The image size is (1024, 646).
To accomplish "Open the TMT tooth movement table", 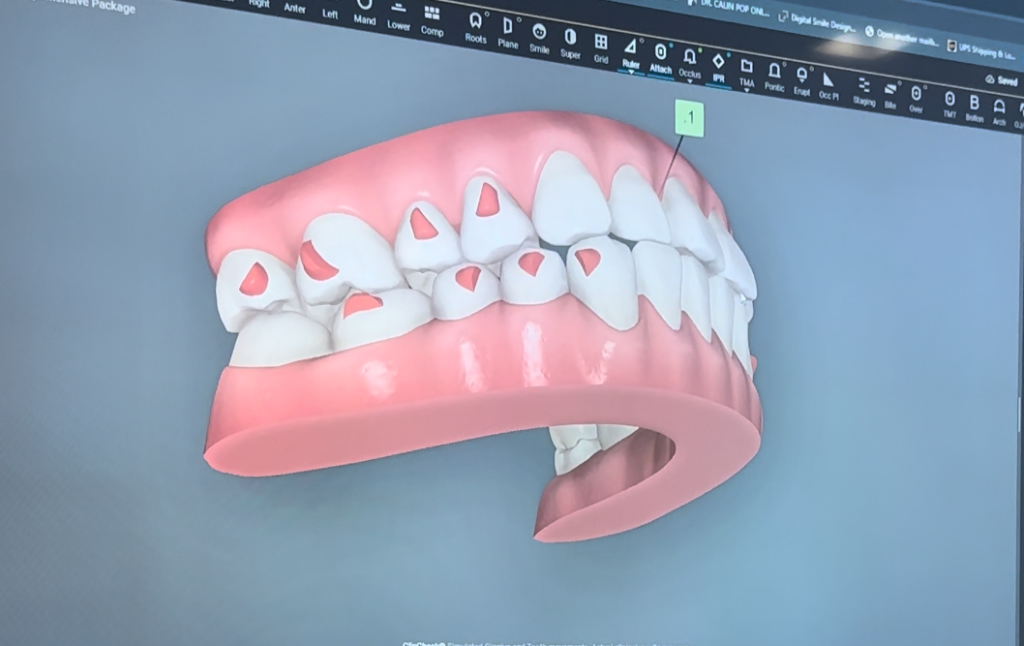I will coord(950,106).
